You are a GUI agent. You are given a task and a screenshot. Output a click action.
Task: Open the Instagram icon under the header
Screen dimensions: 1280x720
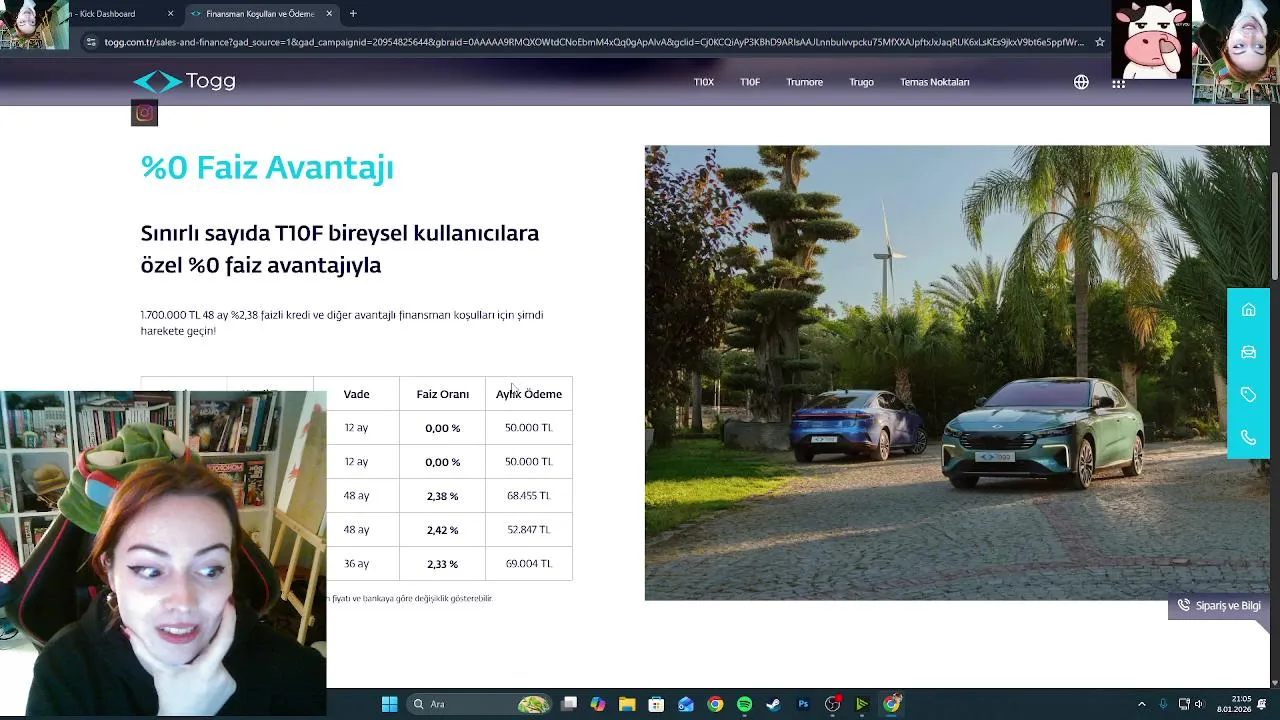[x=144, y=113]
